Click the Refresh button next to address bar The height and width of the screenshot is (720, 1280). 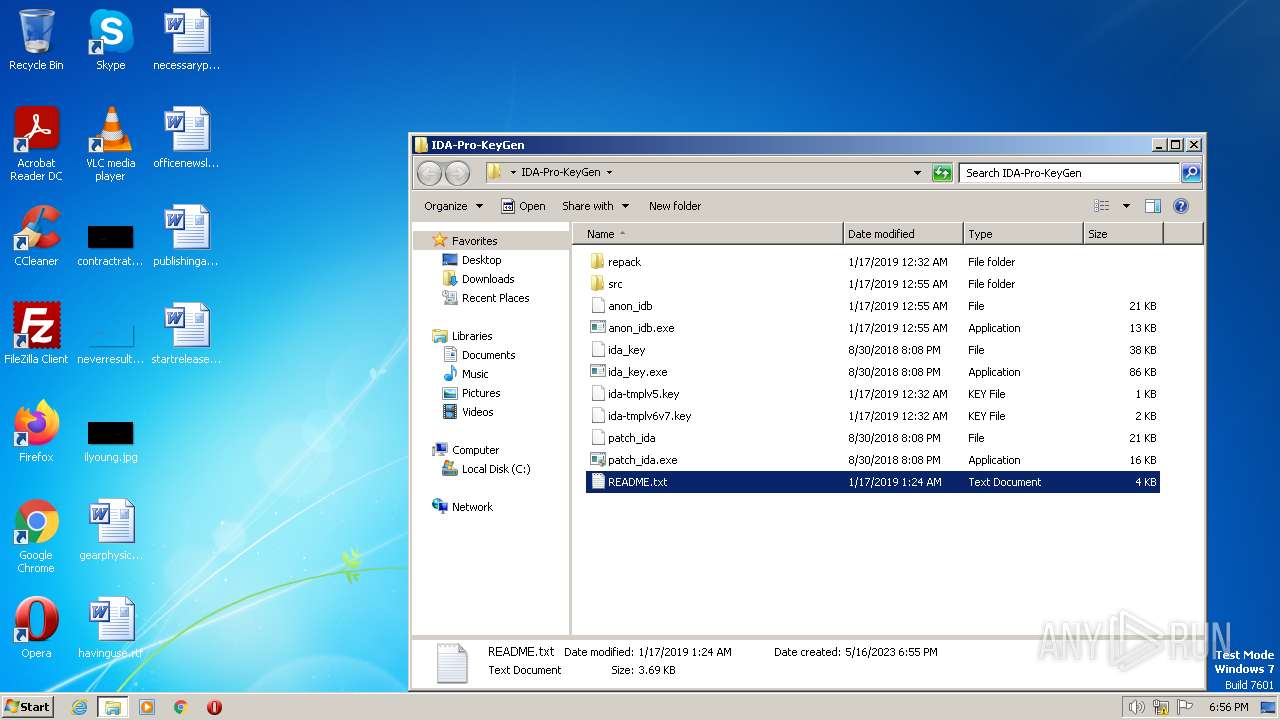coord(942,173)
